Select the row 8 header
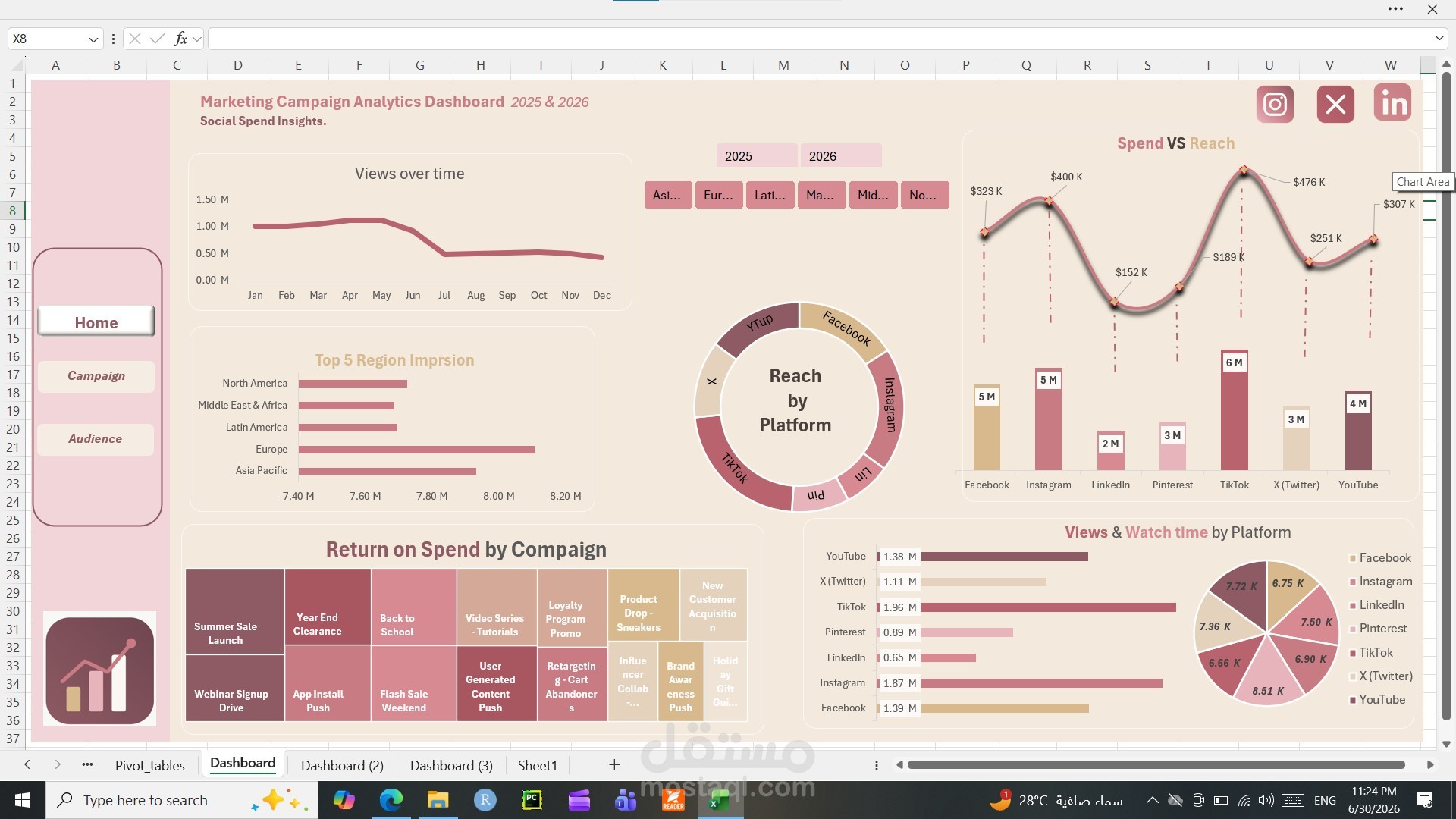1456x819 pixels. (x=13, y=211)
